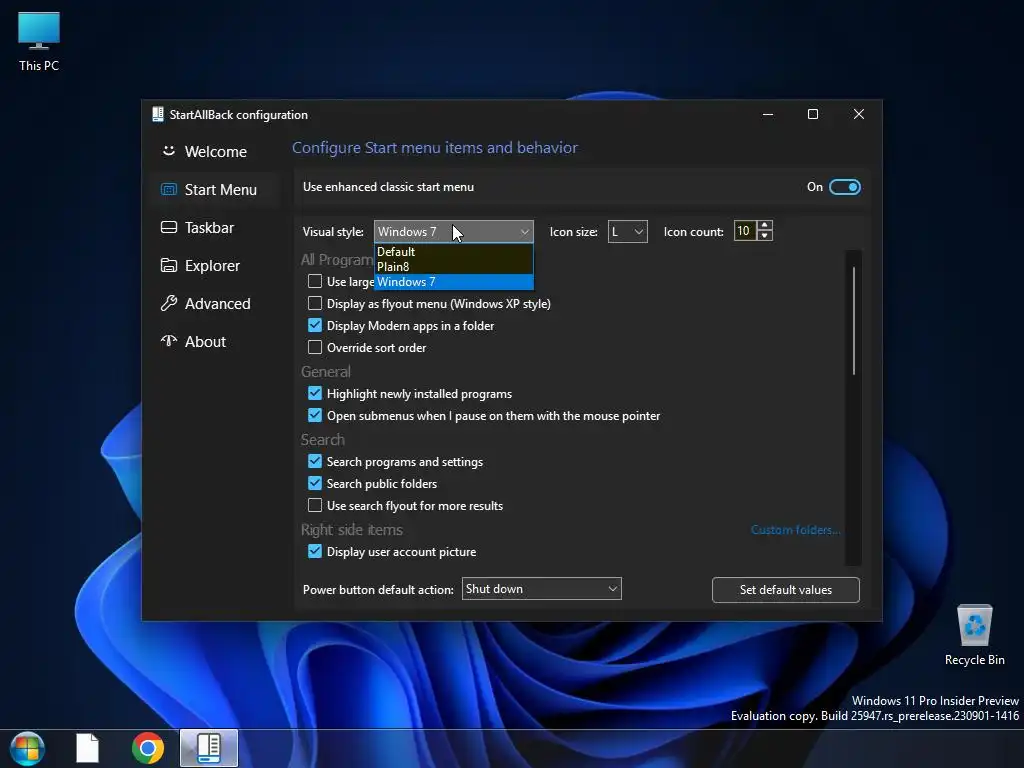Click the About sidebar icon
This screenshot has width=1024, height=768.
click(168, 341)
